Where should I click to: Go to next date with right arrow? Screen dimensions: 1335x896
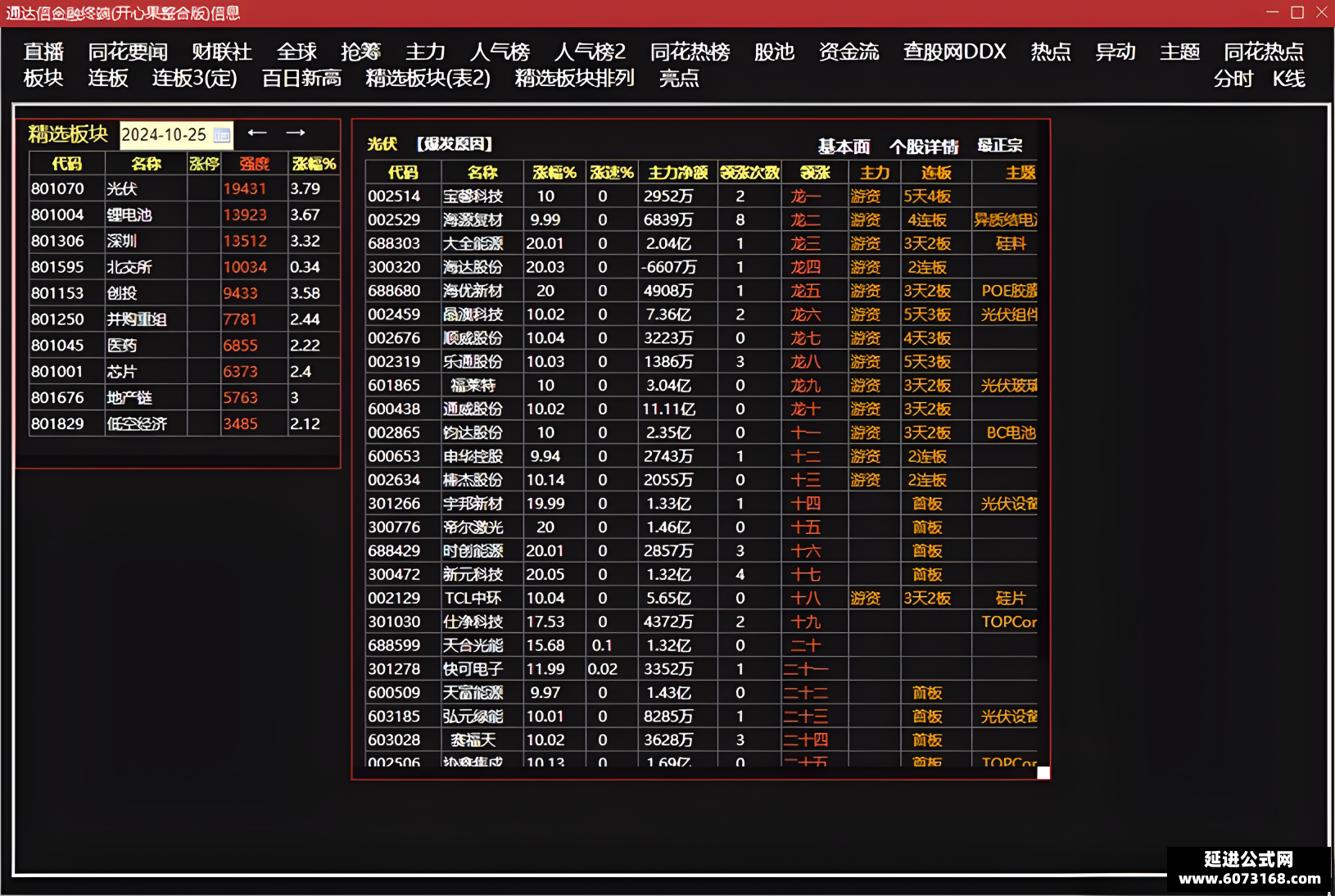tap(296, 133)
